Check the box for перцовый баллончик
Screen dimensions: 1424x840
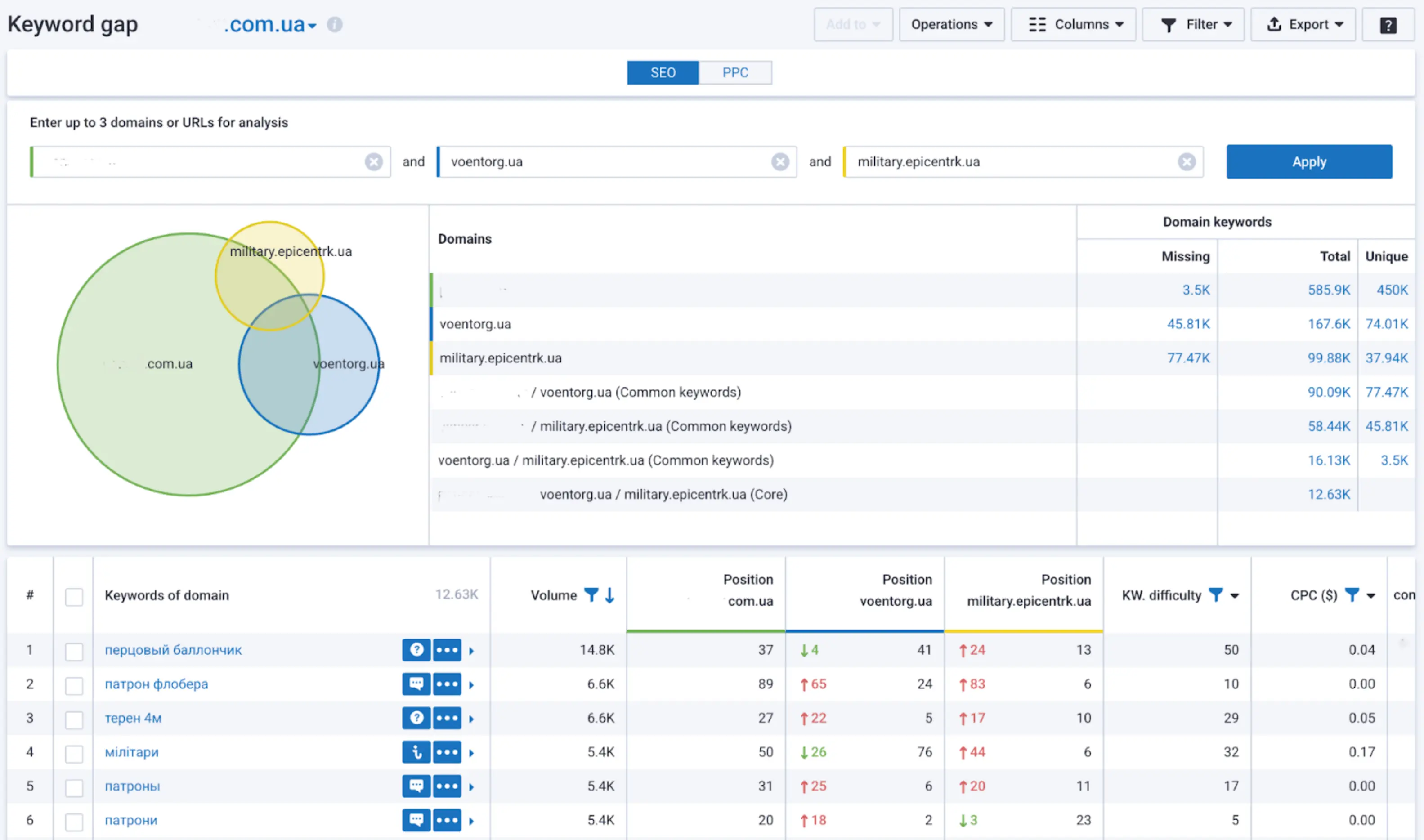(x=74, y=652)
